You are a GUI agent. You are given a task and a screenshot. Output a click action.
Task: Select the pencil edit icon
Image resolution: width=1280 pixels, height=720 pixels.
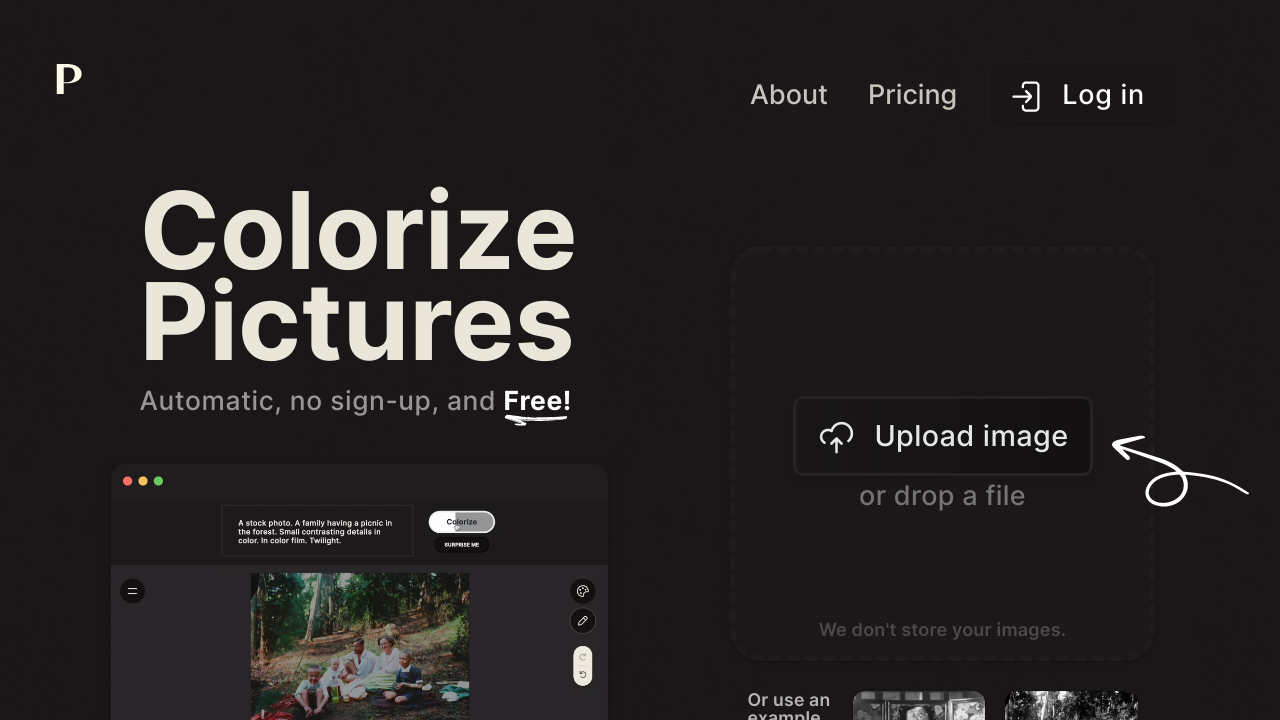click(583, 621)
